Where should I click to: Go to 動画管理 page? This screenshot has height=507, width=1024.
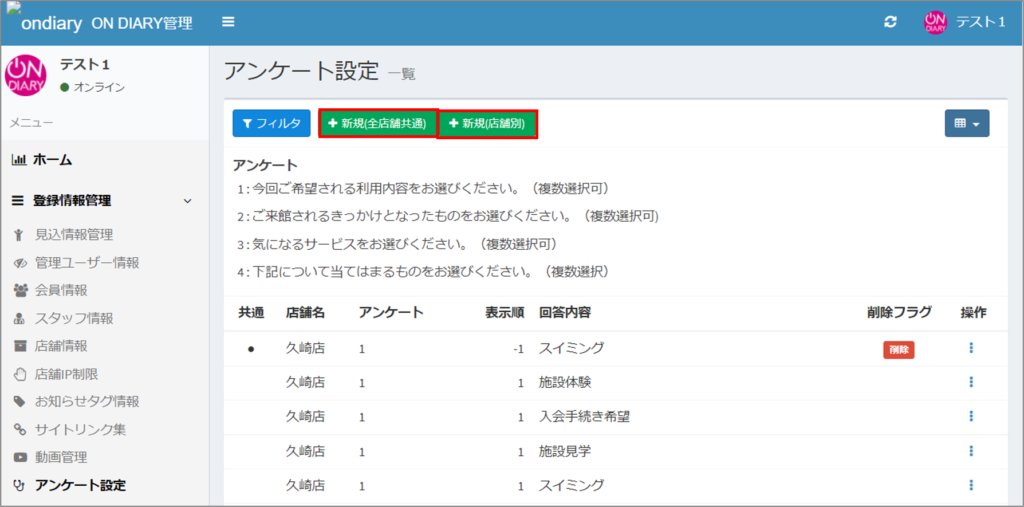pyautogui.click(x=60, y=457)
